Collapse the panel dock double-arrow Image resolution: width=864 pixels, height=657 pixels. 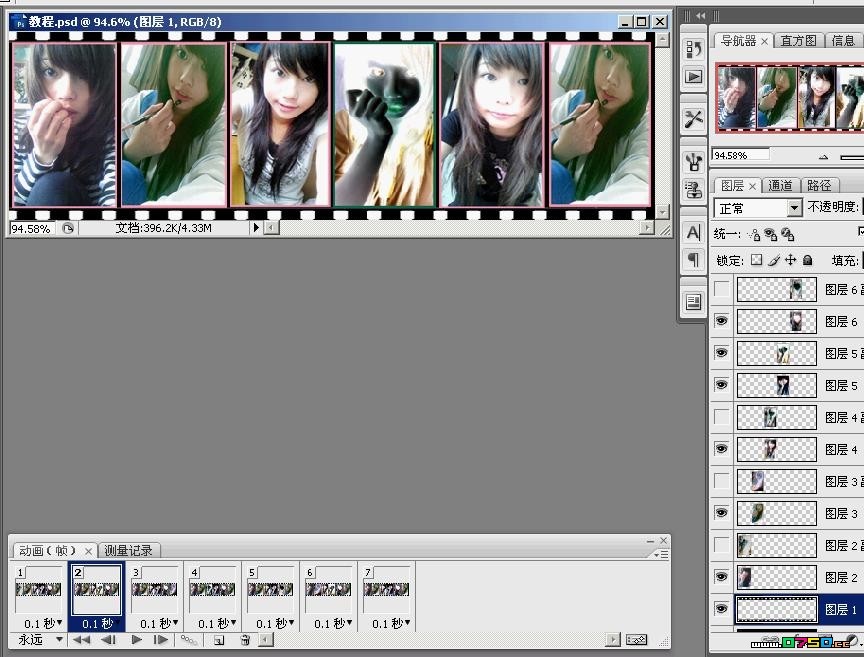coord(700,16)
